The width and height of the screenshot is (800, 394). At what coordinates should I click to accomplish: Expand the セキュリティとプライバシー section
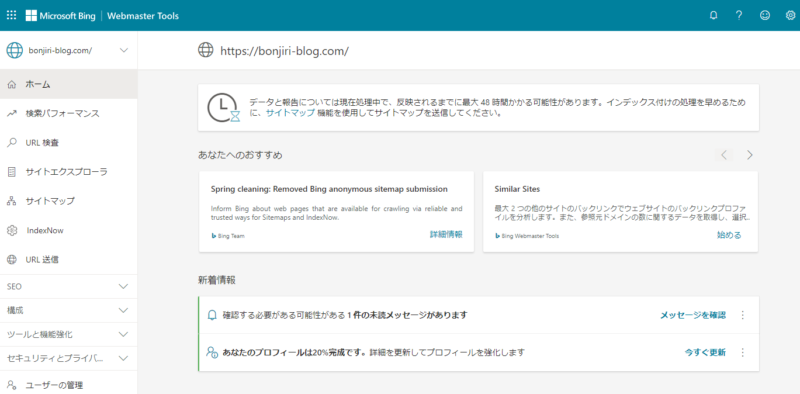coord(68,358)
